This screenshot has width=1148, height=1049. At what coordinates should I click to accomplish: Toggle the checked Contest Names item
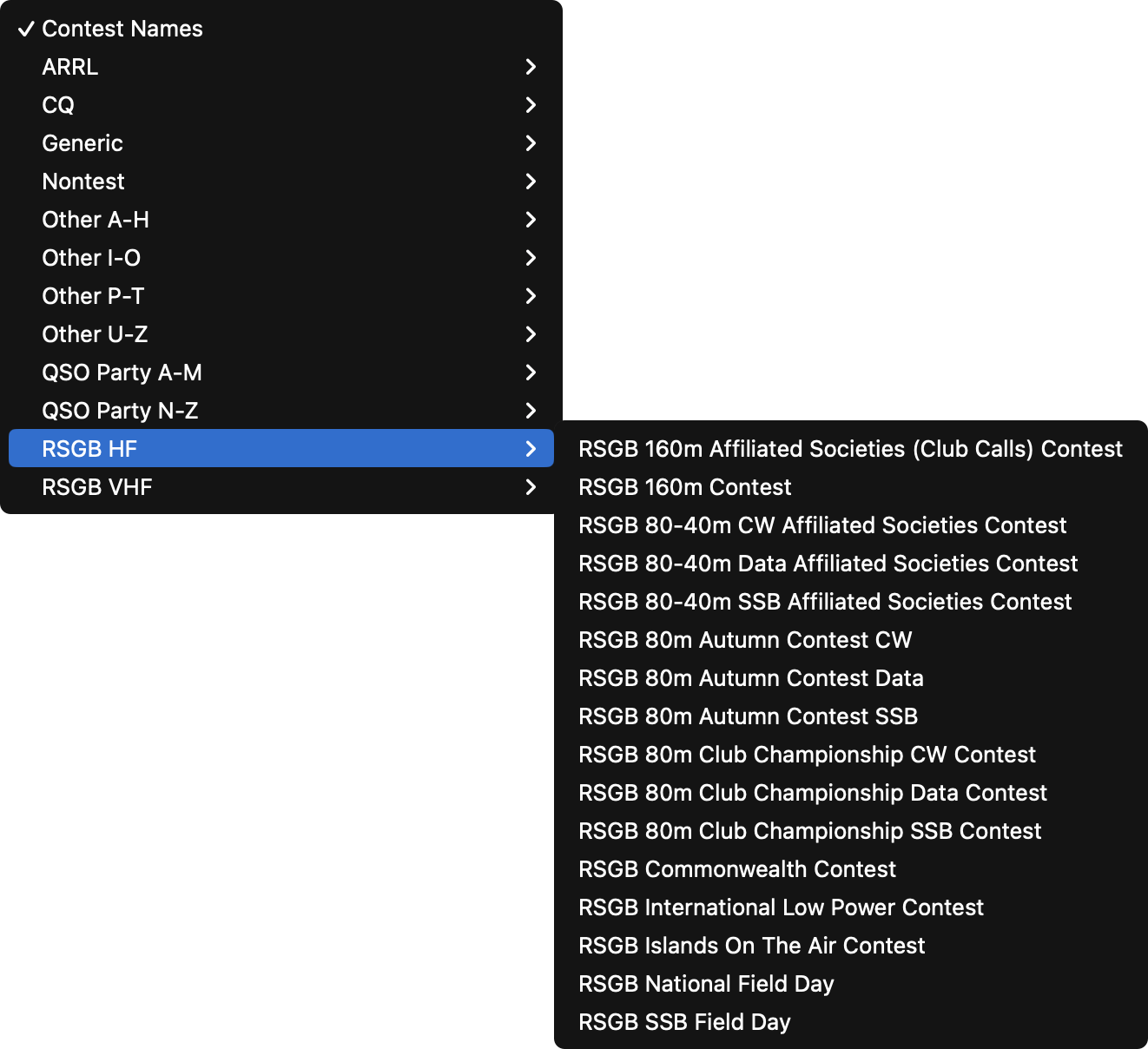point(281,29)
